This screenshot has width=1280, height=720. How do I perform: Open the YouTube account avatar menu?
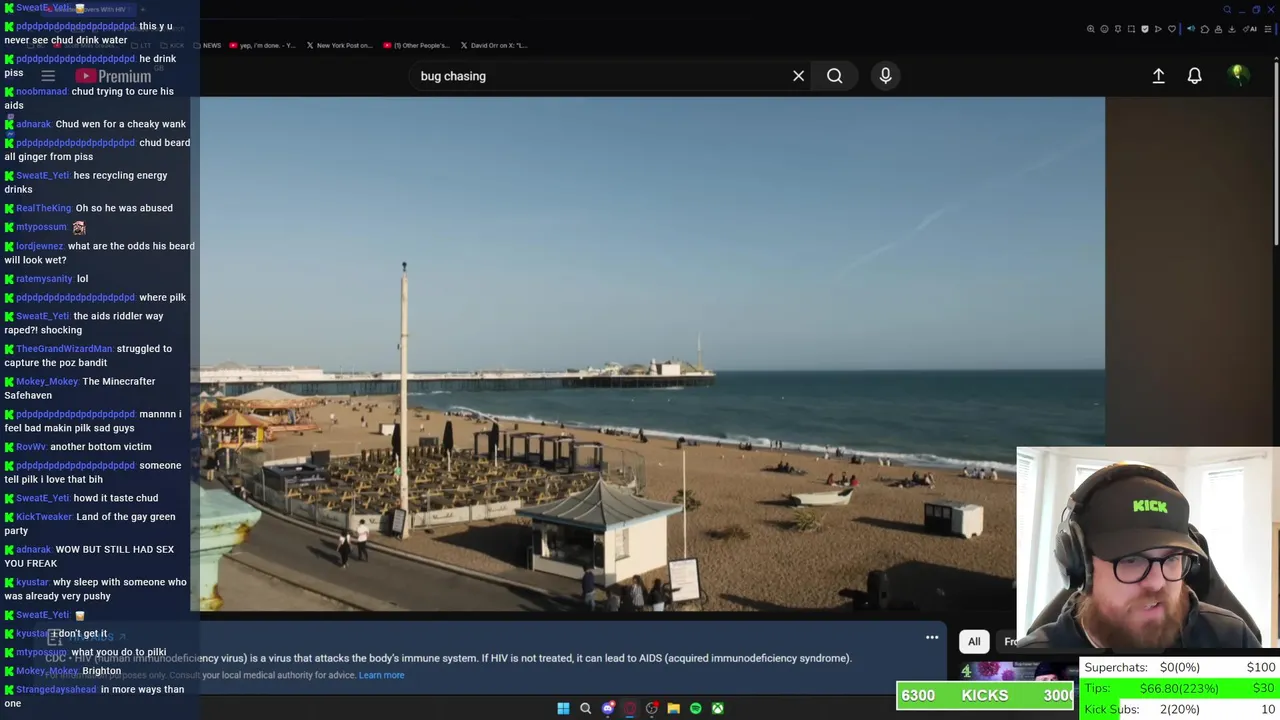1238,76
